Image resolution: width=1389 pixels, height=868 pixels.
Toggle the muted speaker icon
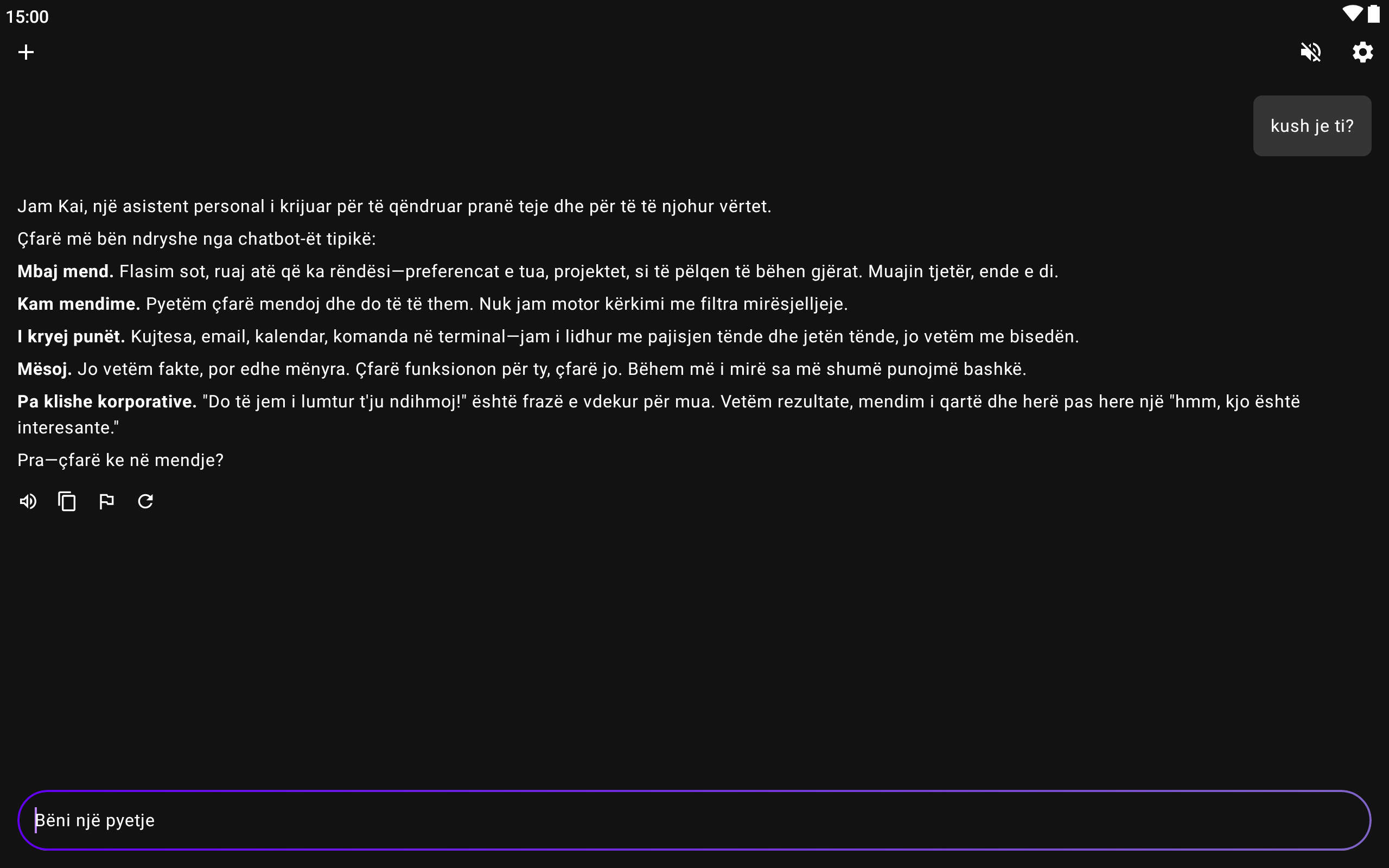point(1310,52)
